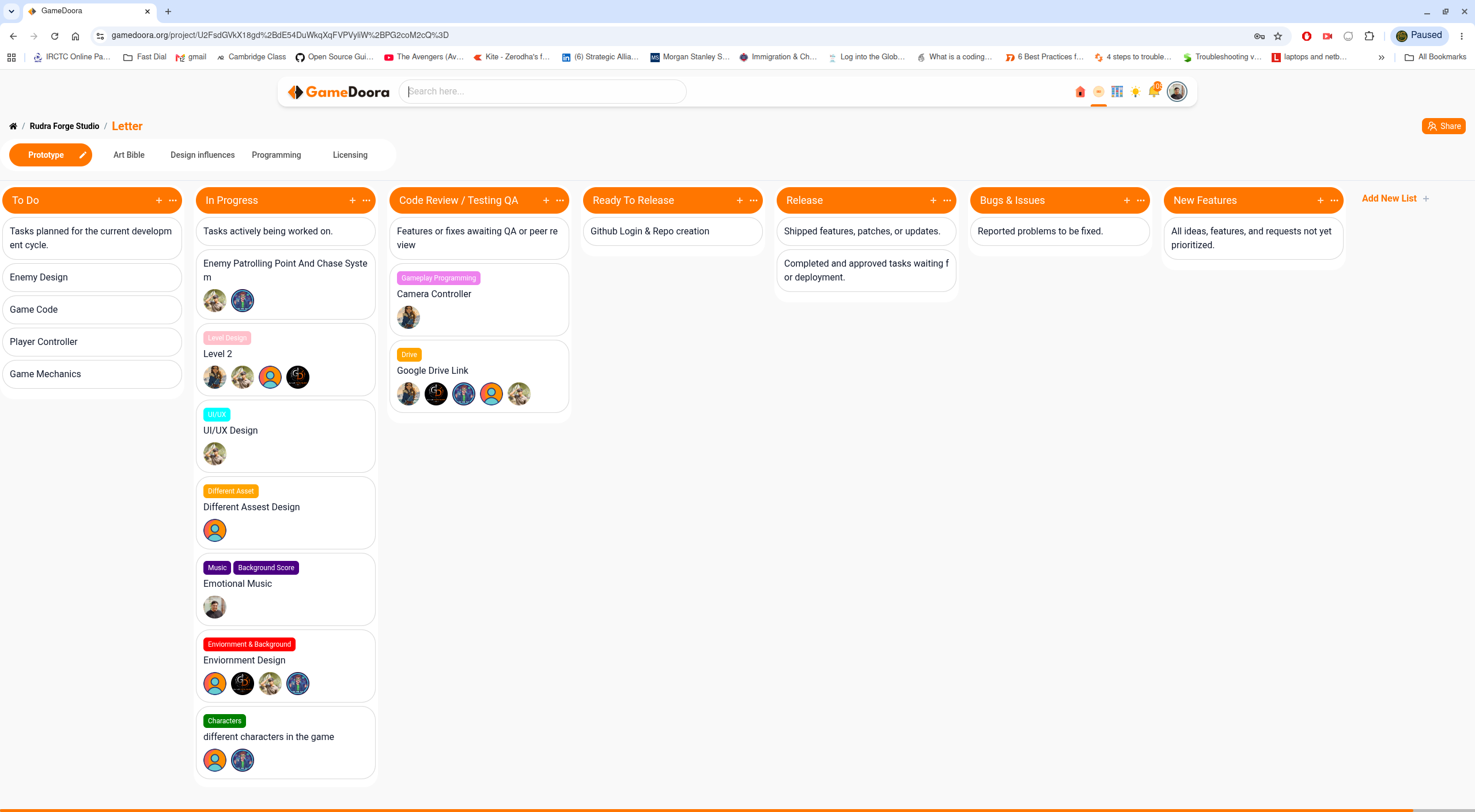Click the Rudra Forge Studio breadcrumb

(65, 126)
